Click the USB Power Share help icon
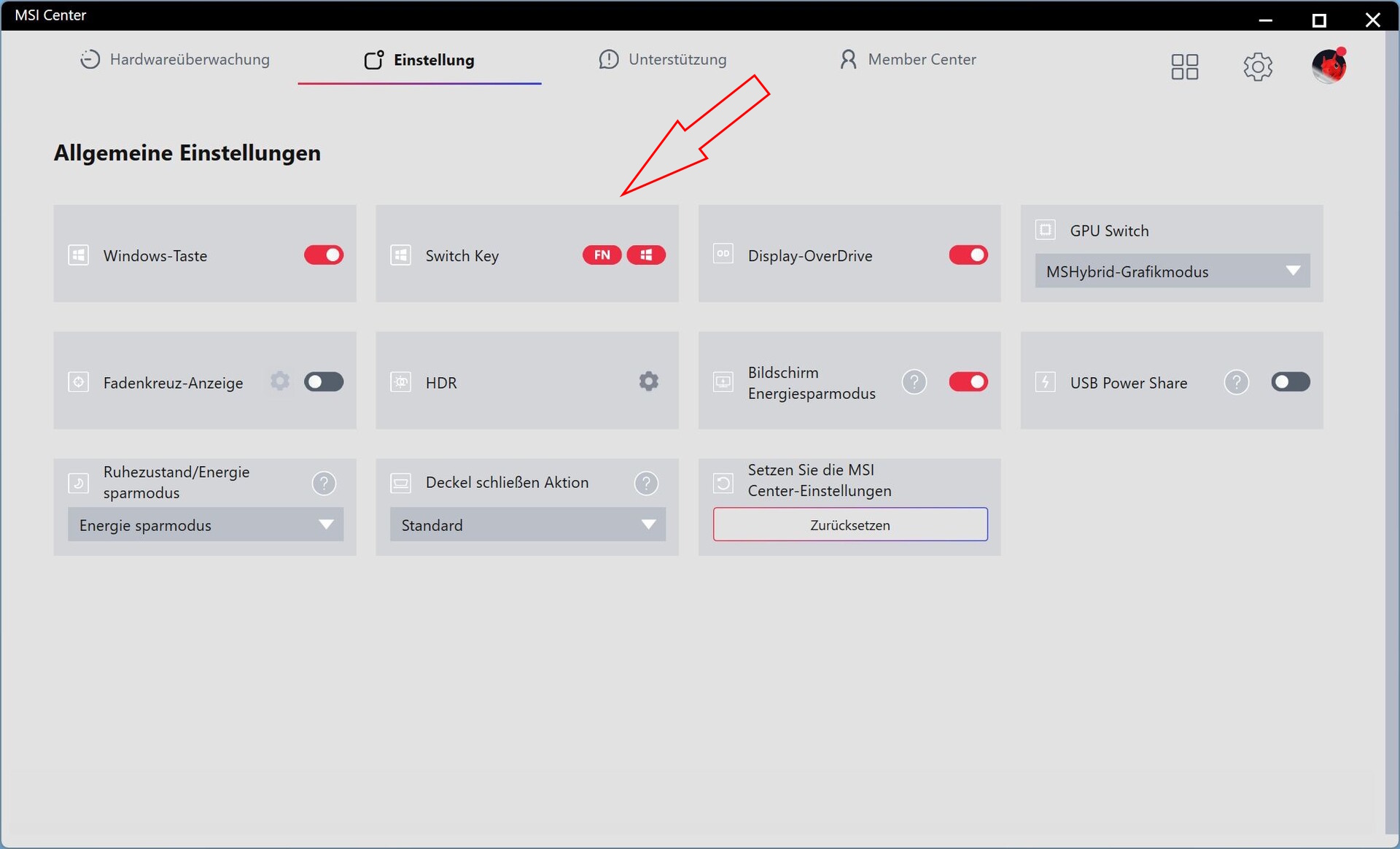This screenshot has width=1400, height=849. click(x=1236, y=382)
